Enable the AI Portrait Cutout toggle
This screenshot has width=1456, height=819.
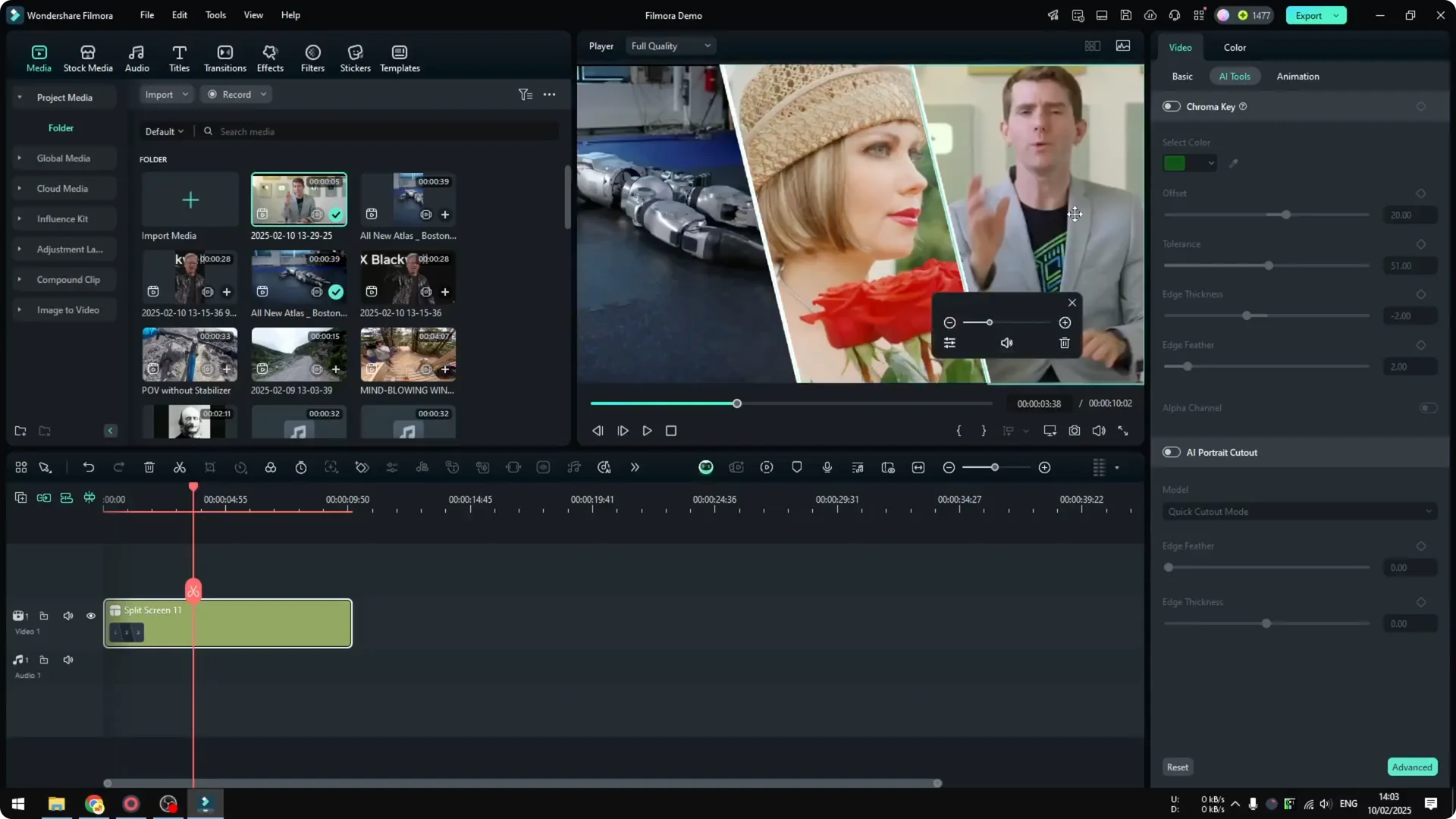click(1172, 452)
